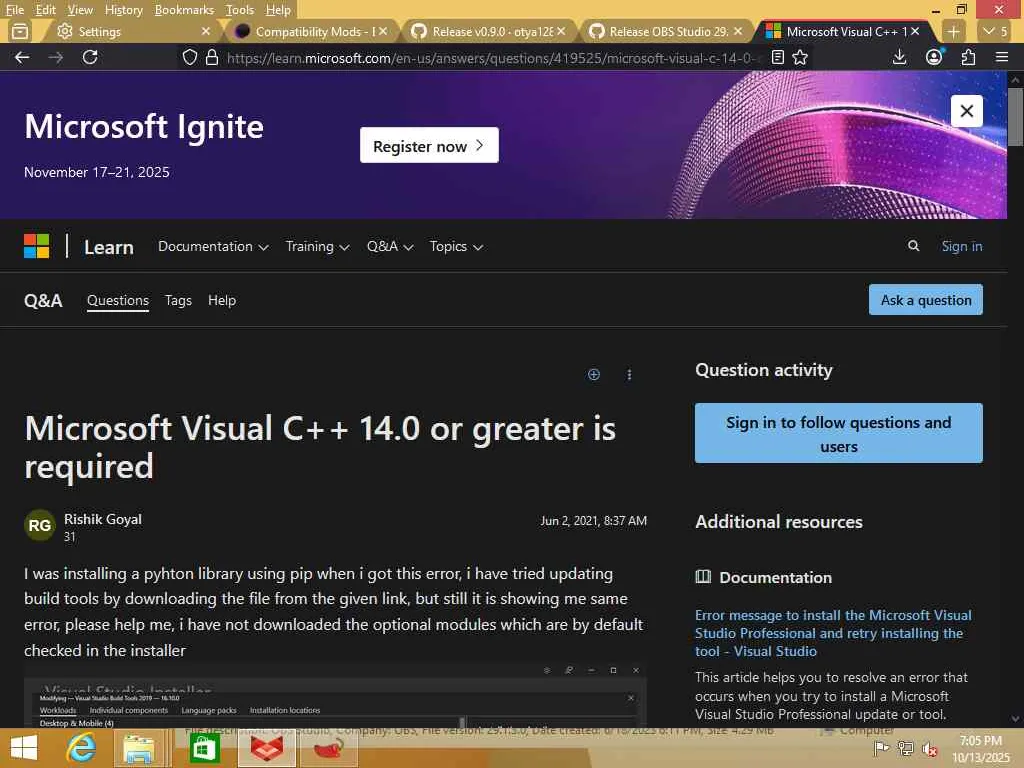The image size is (1024, 768).
Task: Open the red fox app in the taskbar
Action: tap(266, 748)
